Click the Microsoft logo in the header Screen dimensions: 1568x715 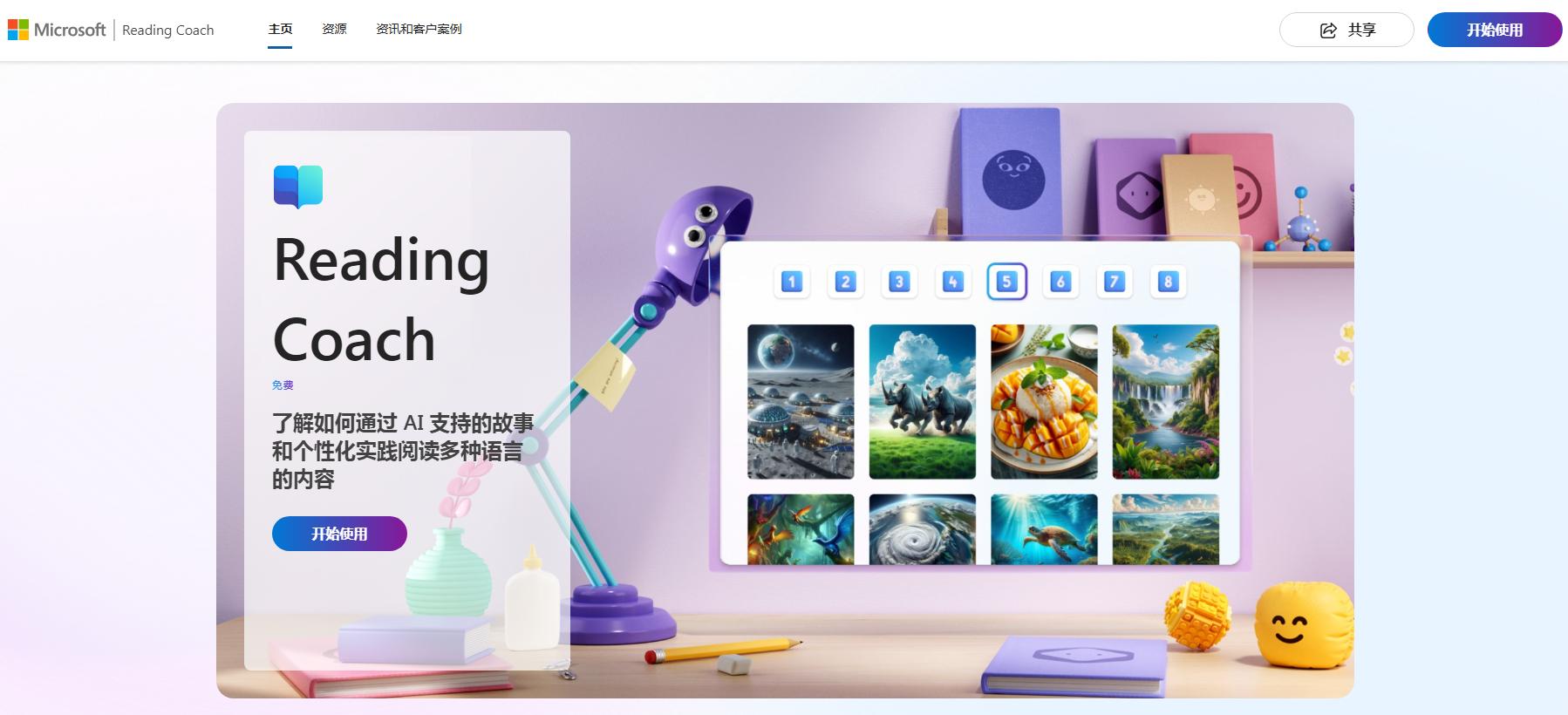(x=57, y=30)
